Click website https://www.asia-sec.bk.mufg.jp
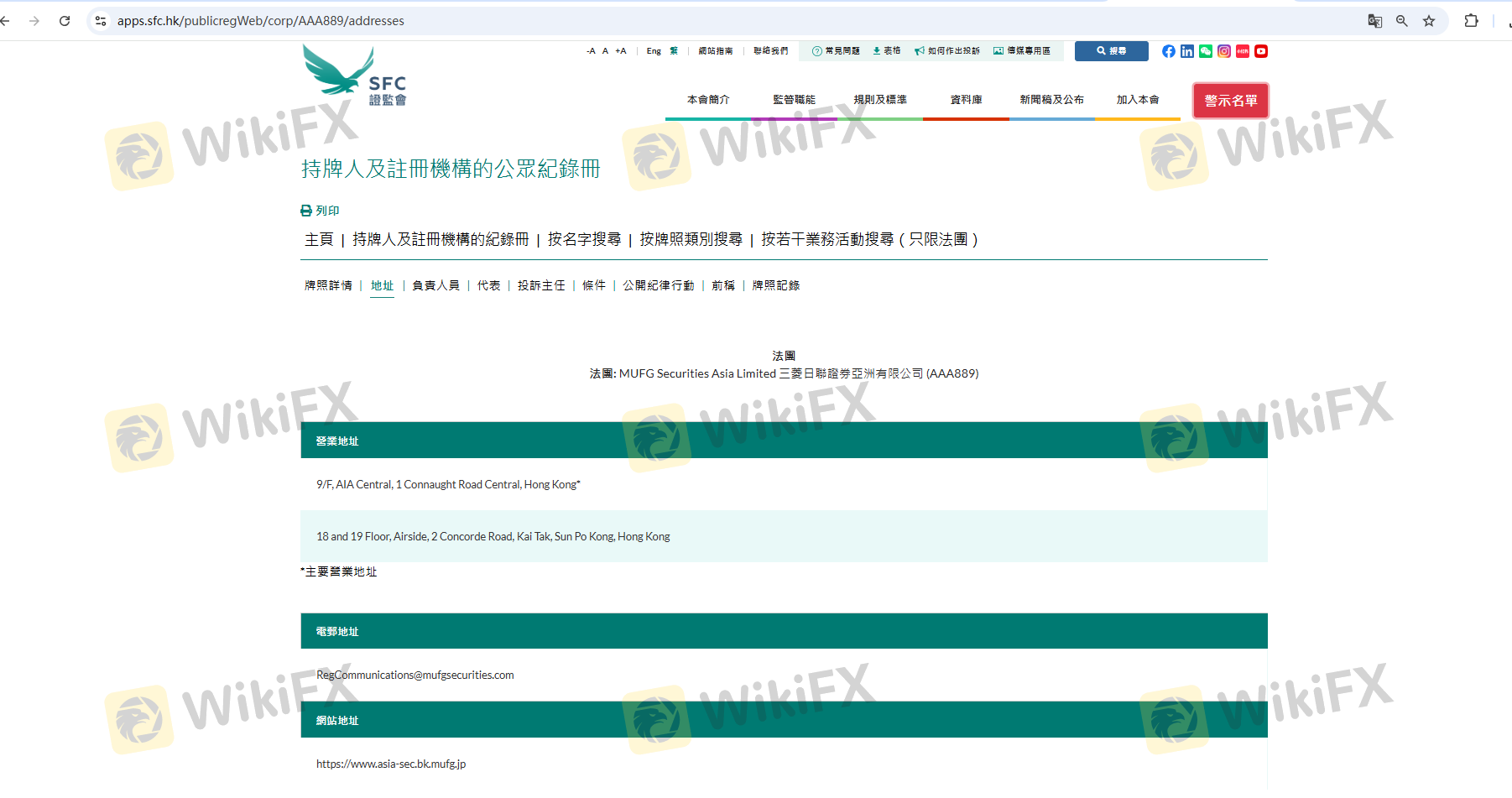This screenshot has height=798, width=1512. click(391, 764)
